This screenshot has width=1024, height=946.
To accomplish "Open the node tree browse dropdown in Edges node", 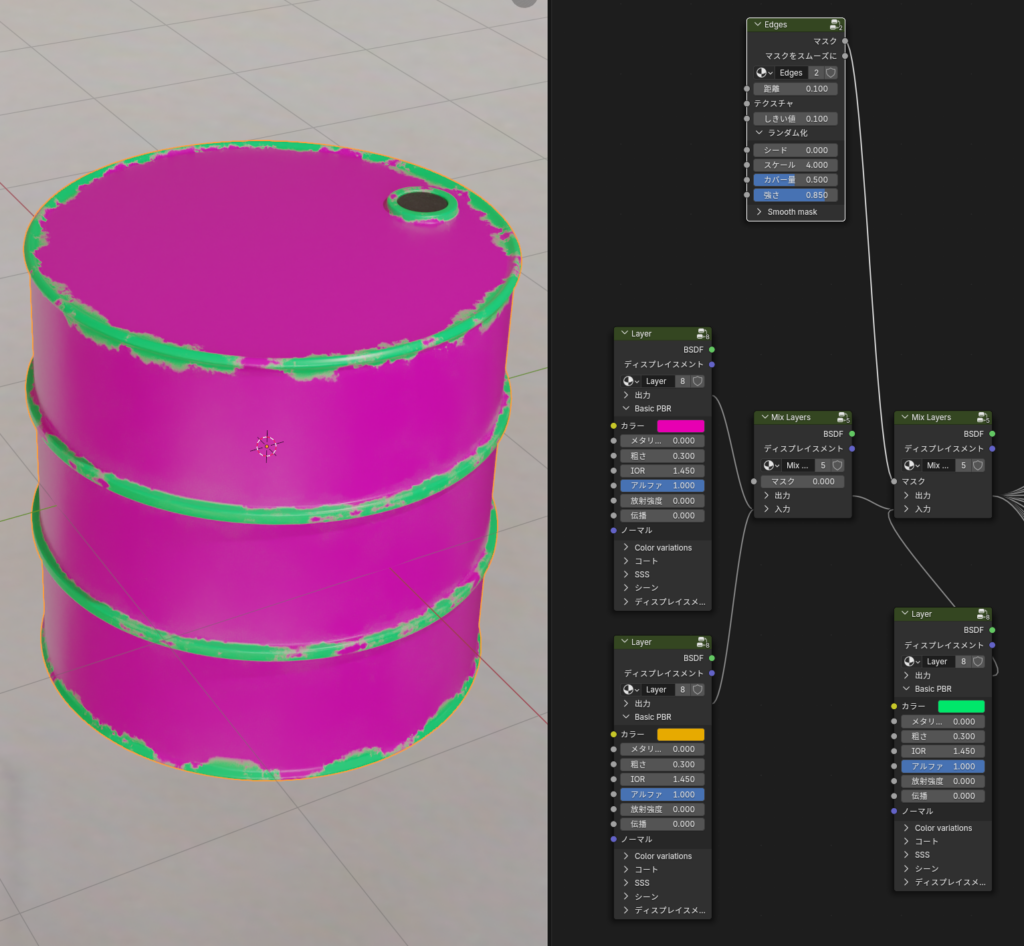I will pos(764,73).
